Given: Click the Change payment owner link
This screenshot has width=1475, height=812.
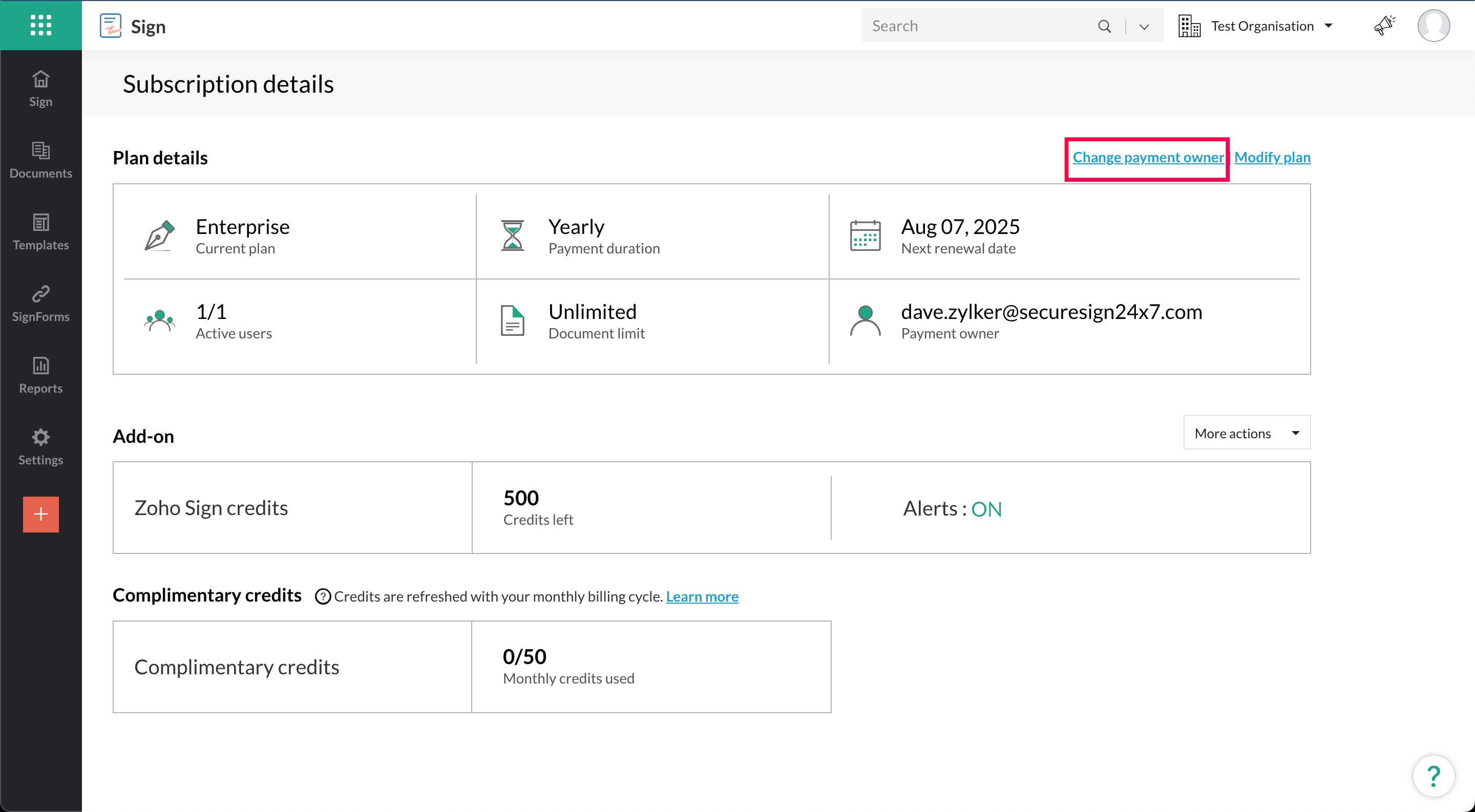Looking at the screenshot, I should [x=1147, y=157].
